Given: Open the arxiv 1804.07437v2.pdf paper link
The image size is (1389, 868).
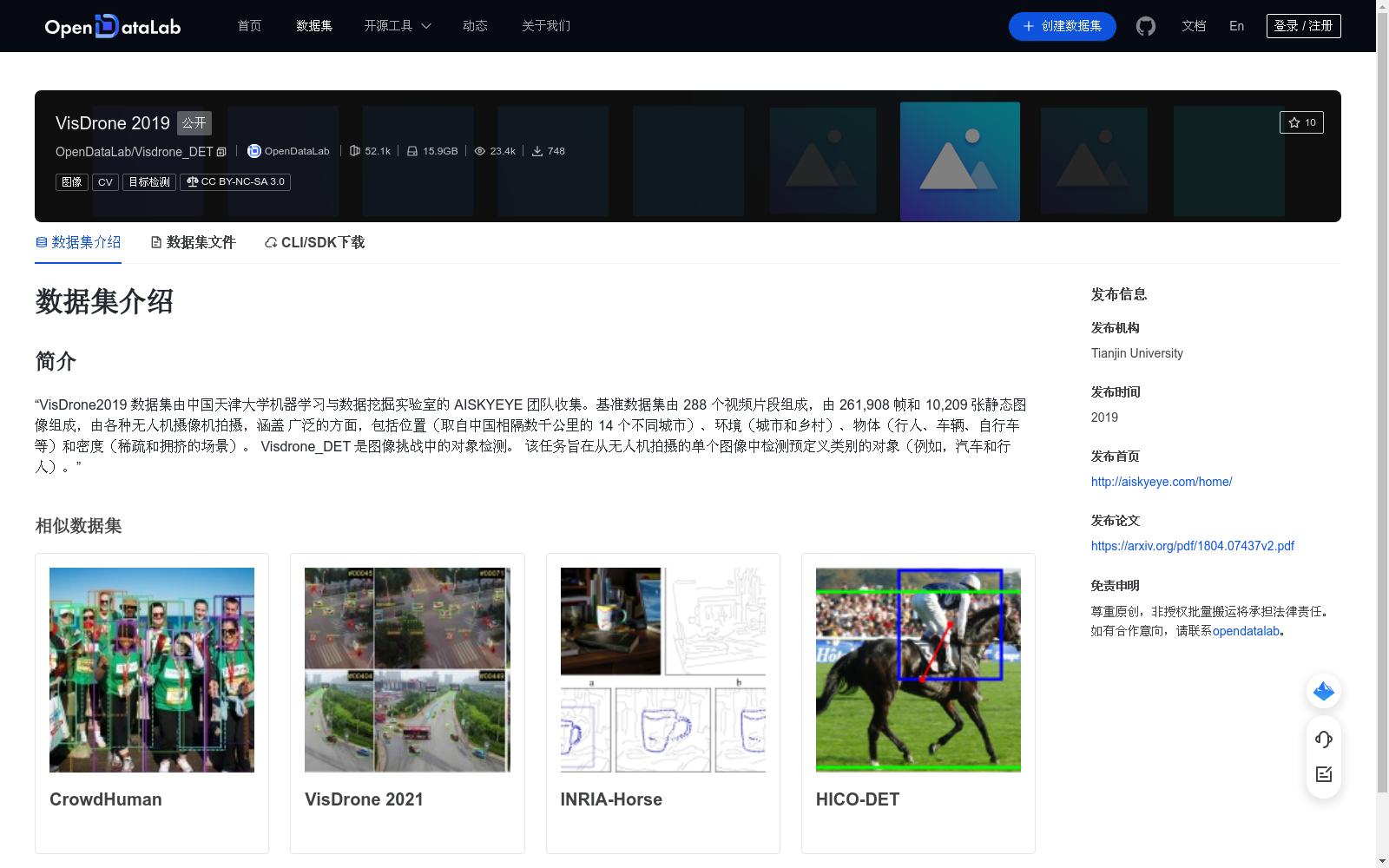Looking at the screenshot, I should 1193,546.
